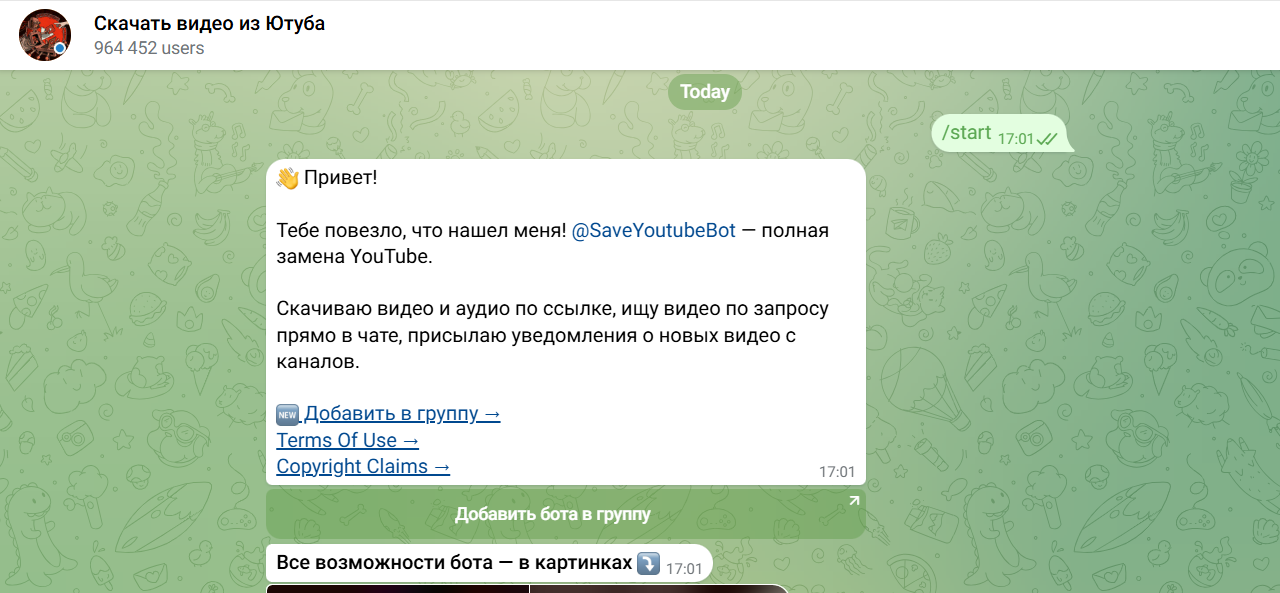This screenshot has width=1280, height=593.
Task: Click the 964 452 users subtitle
Action: click(x=149, y=48)
